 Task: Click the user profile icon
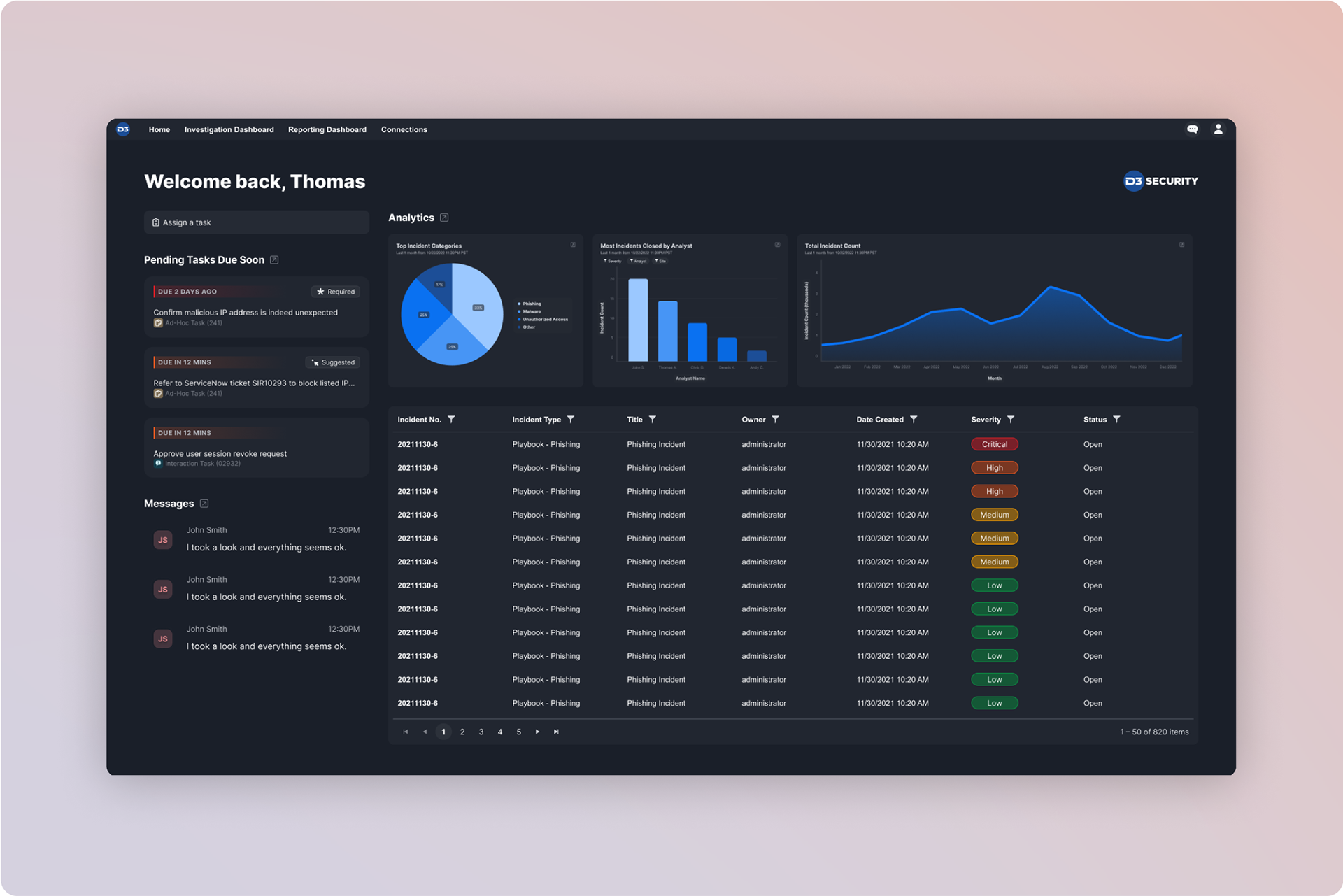coord(1218,129)
